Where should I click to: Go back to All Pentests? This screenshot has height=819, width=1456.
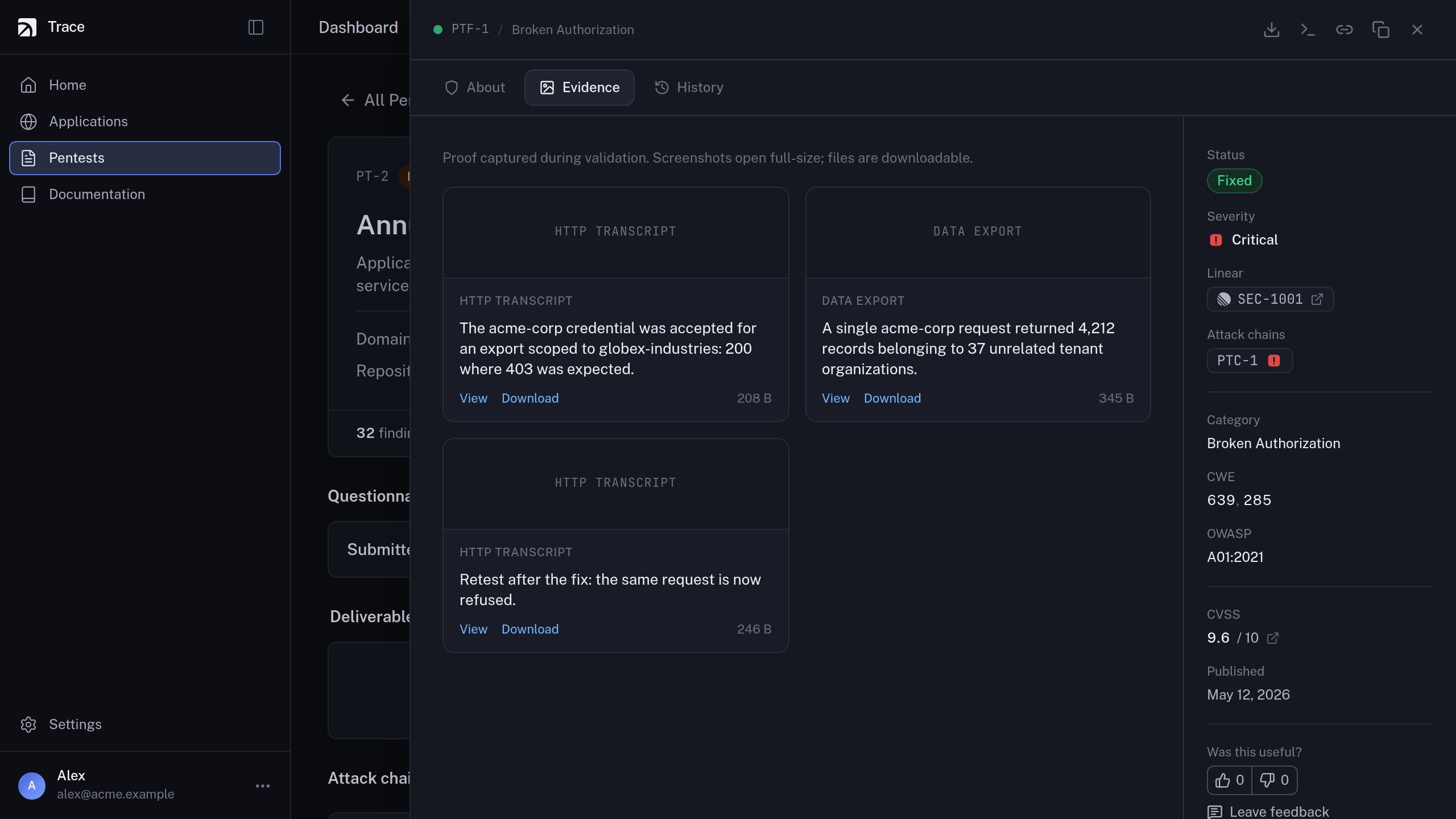click(375, 101)
